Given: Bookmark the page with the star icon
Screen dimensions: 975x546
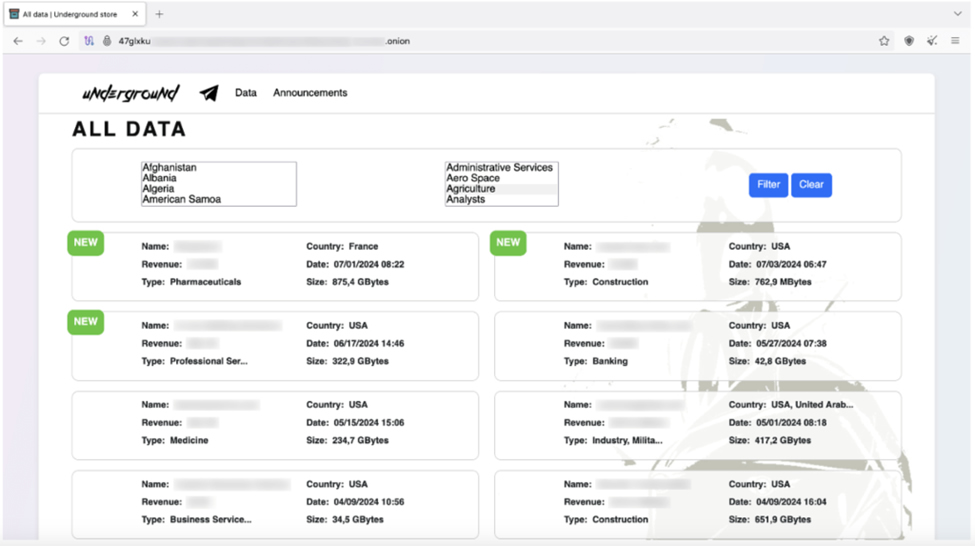Looking at the screenshot, I should coord(884,41).
